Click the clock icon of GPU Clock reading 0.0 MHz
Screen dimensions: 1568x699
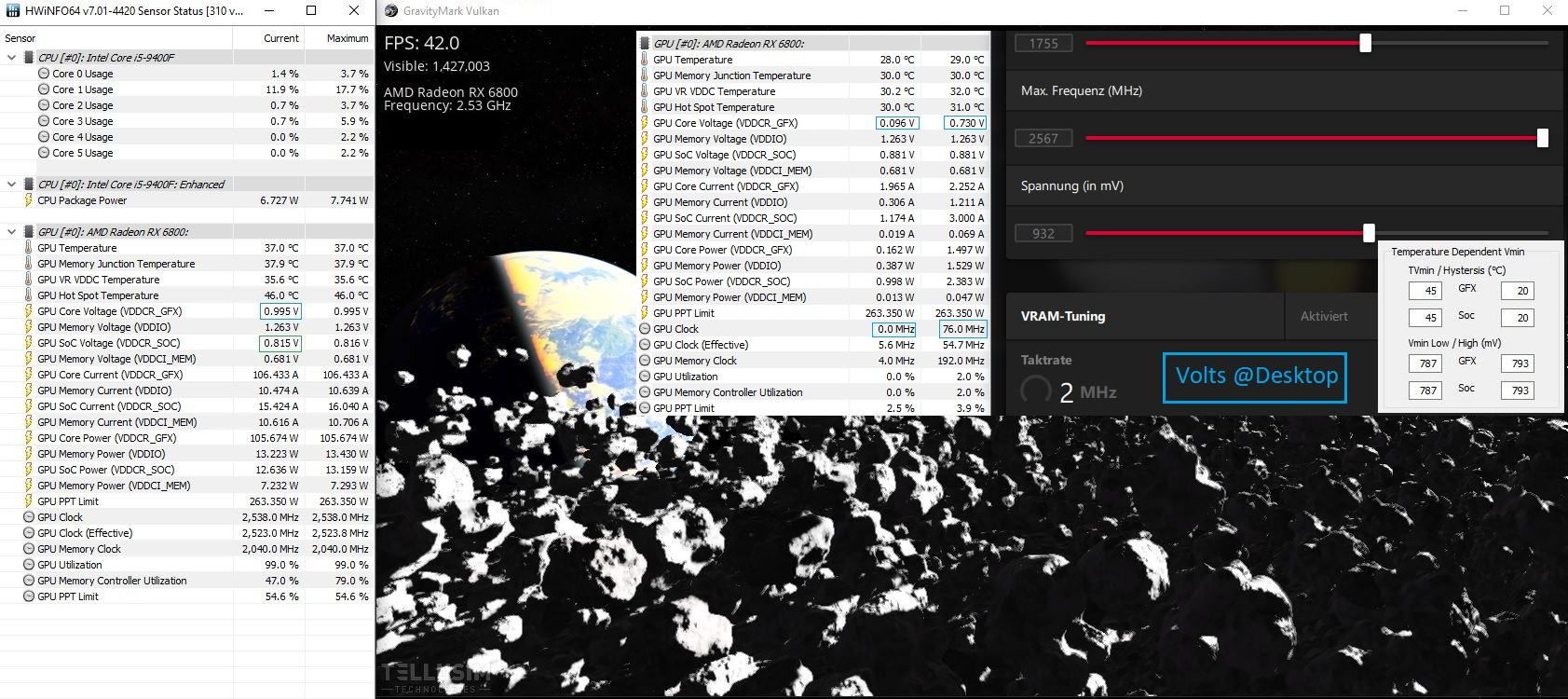pyautogui.click(x=645, y=329)
